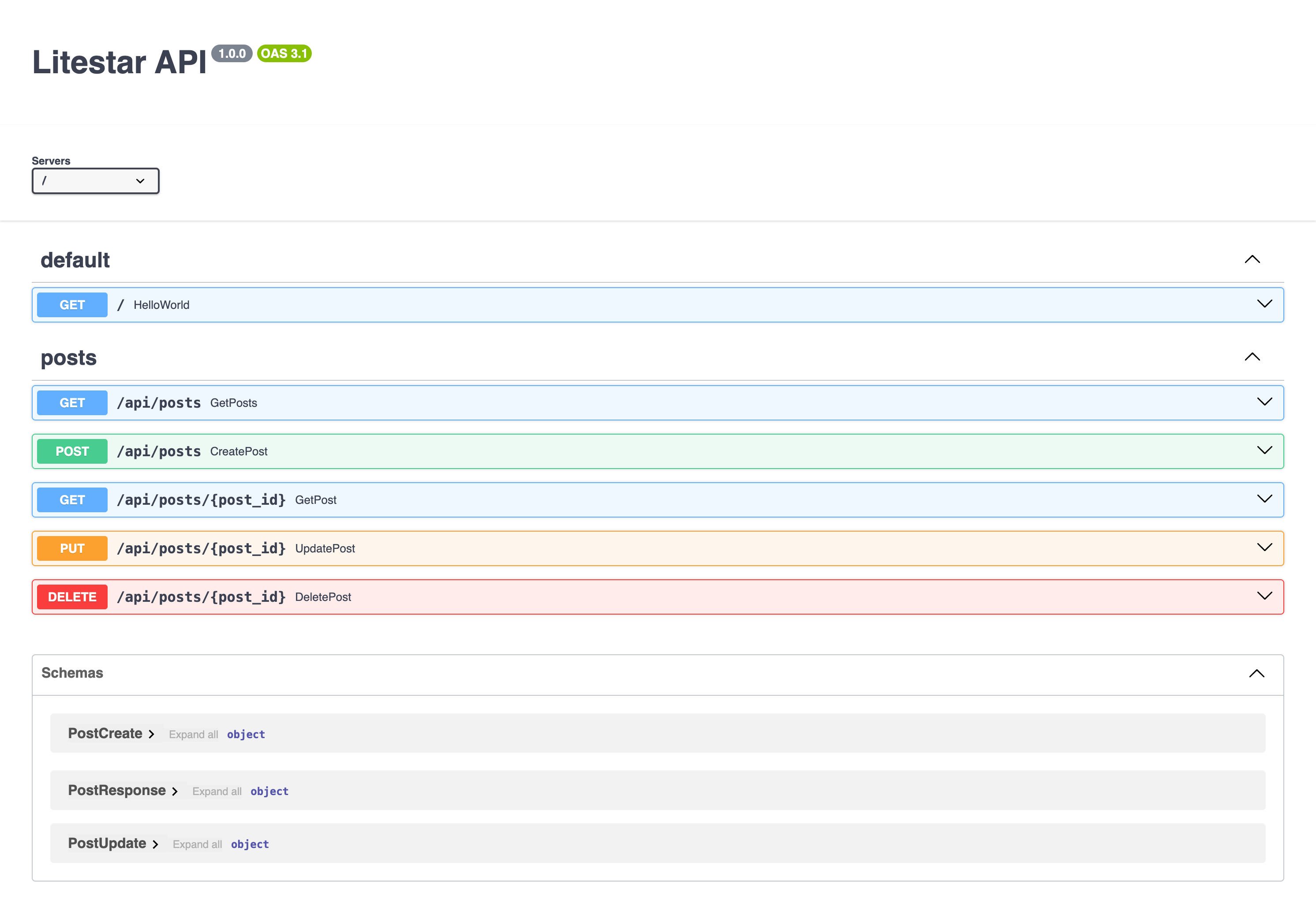
Task: Click the HelloWorld summary text
Action: (161, 305)
